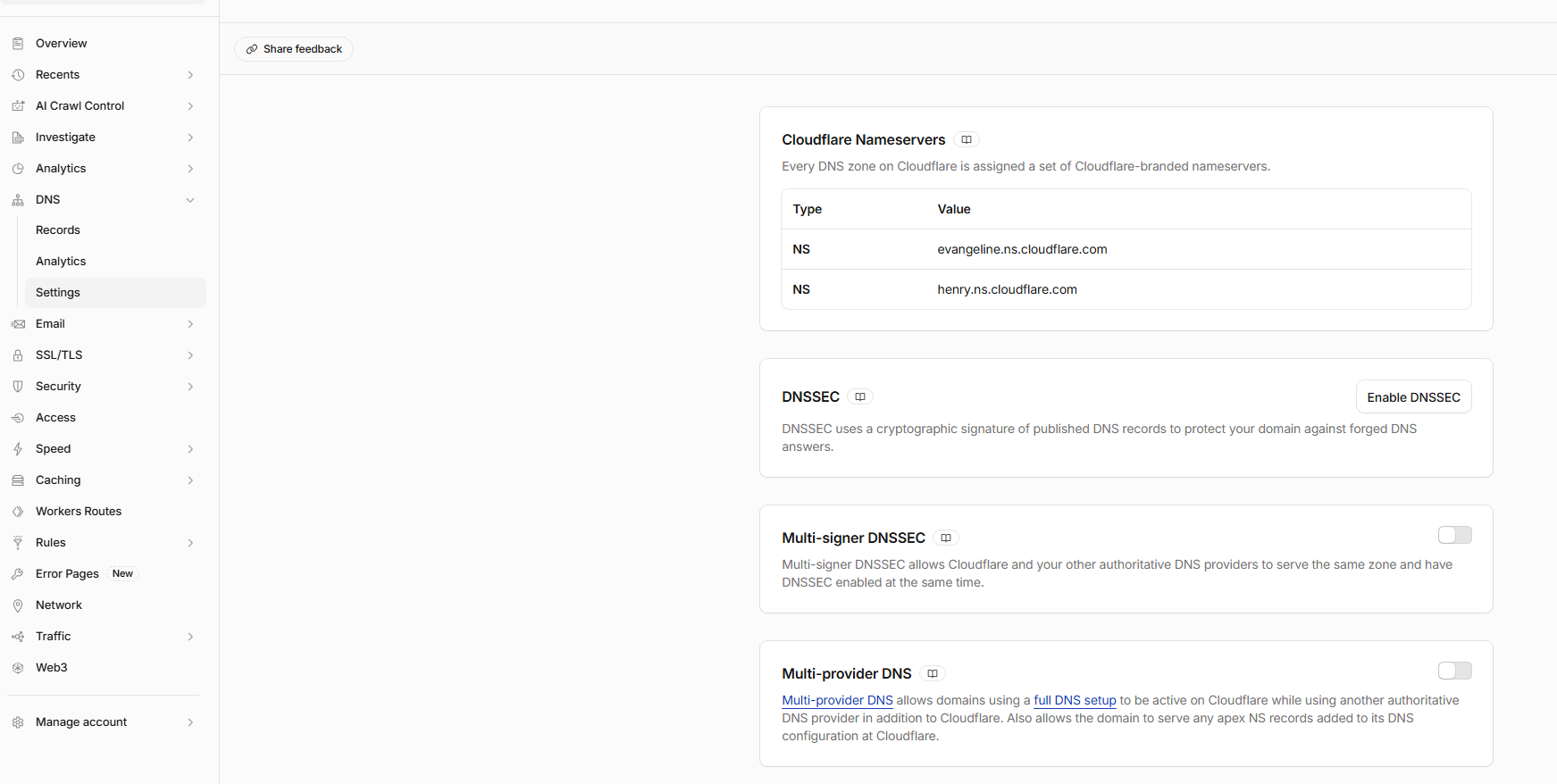Collapse the DNS section chevron
1557x784 pixels.
click(190, 200)
